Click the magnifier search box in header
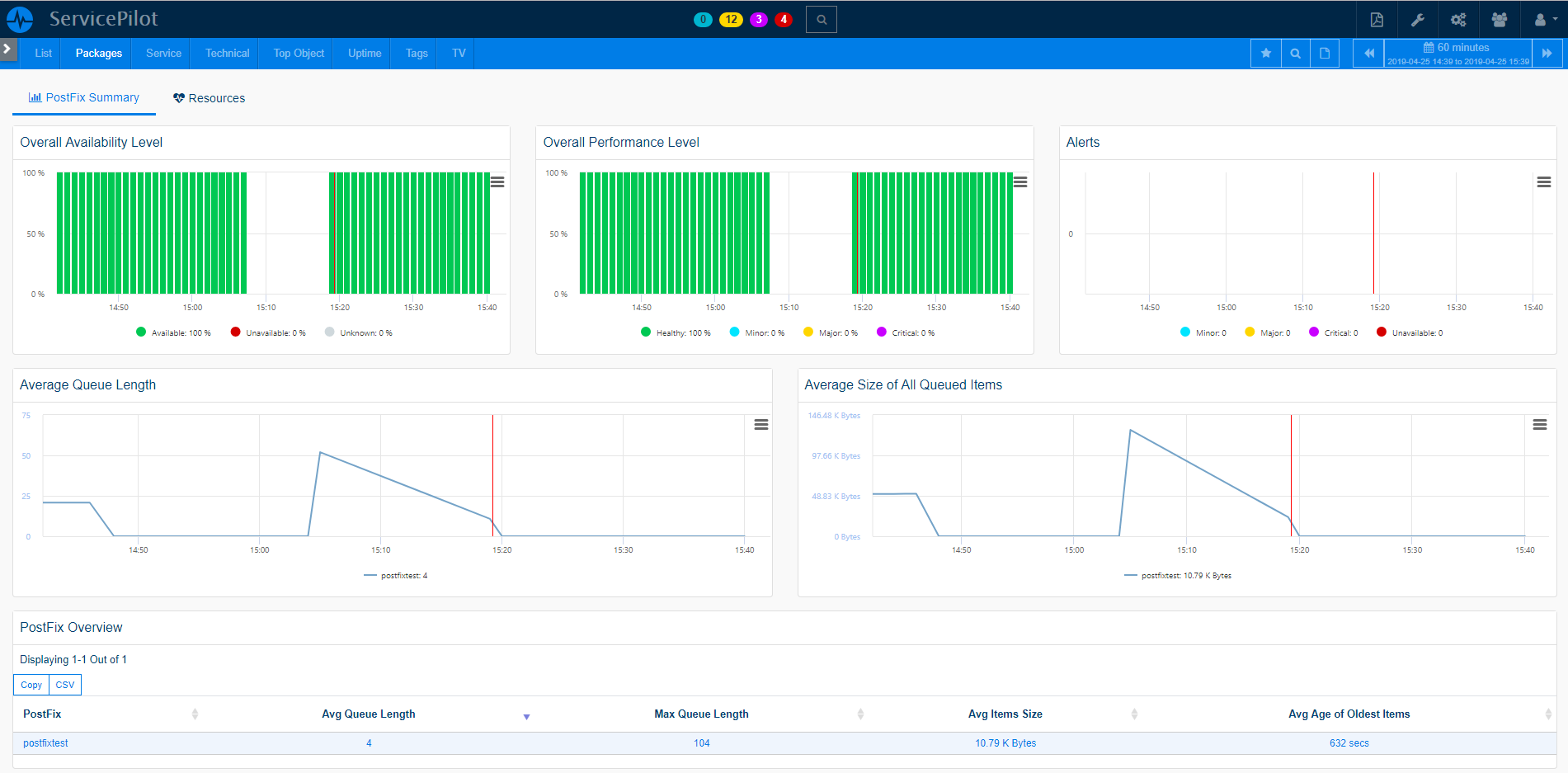This screenshot has width=1568, height=773. point(822,20)
